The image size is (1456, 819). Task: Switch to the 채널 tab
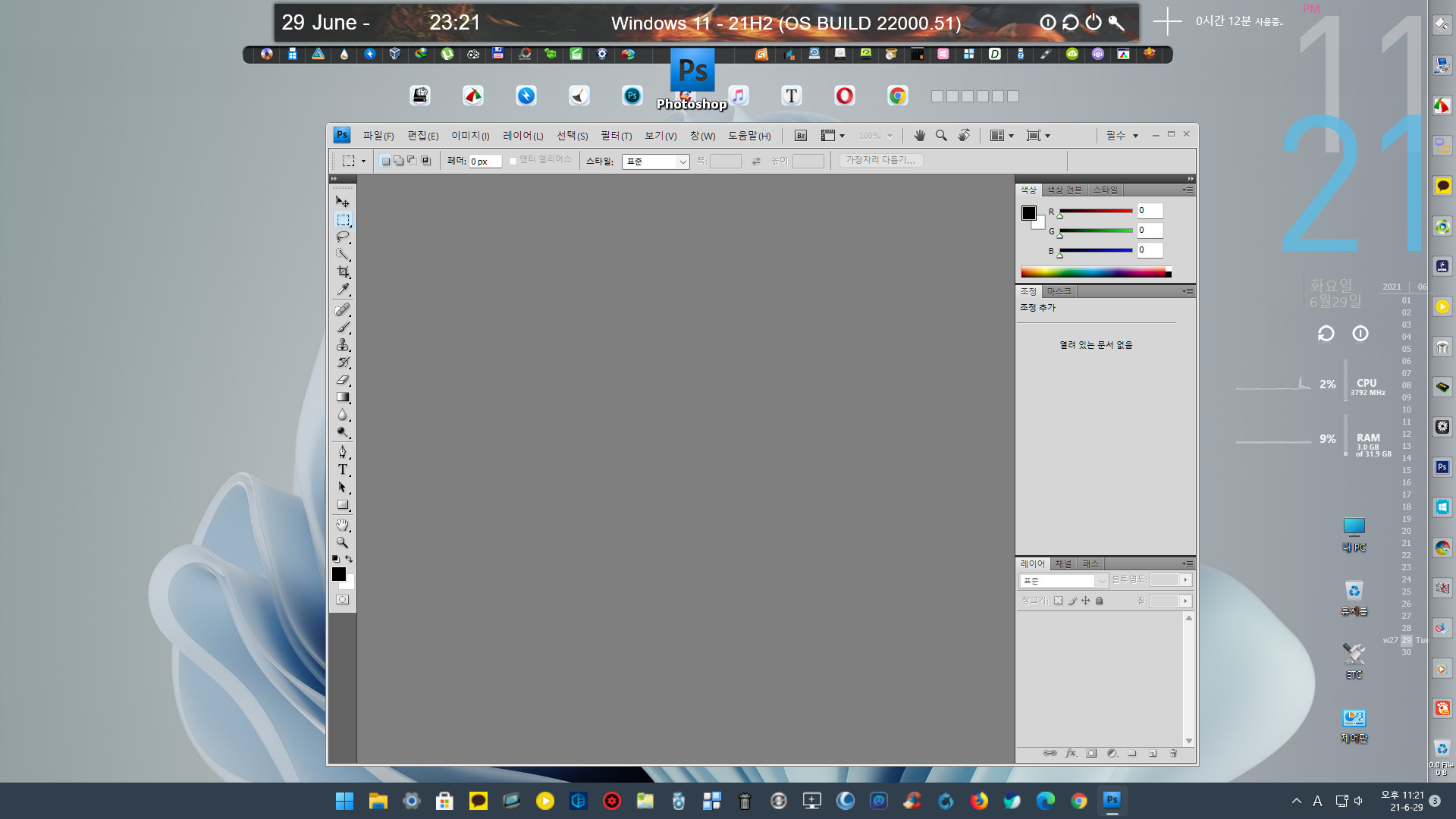(1063, 564)
